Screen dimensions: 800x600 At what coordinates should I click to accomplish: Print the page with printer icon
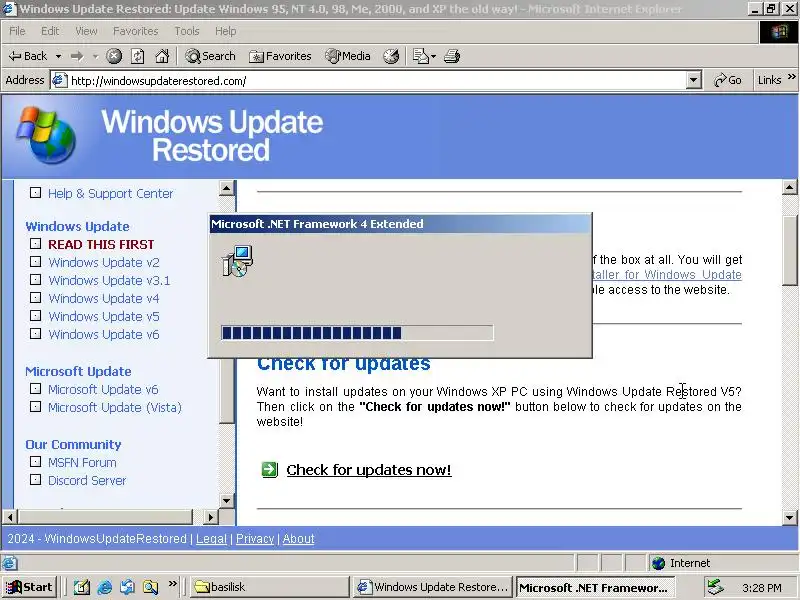click(x=452, y=56)
